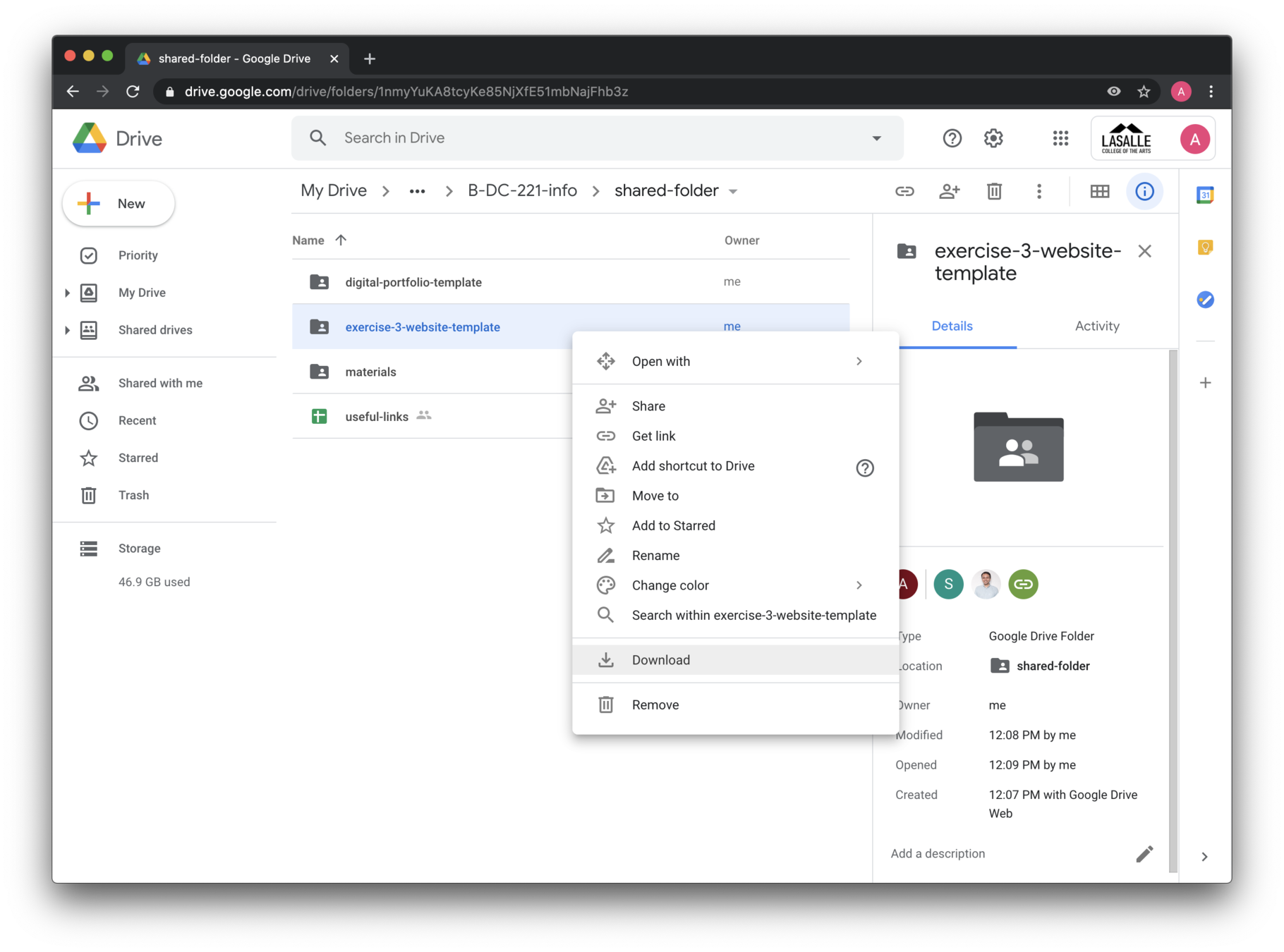
Task: Click My Drive breadcrumb
Action: tap(334, 190)
